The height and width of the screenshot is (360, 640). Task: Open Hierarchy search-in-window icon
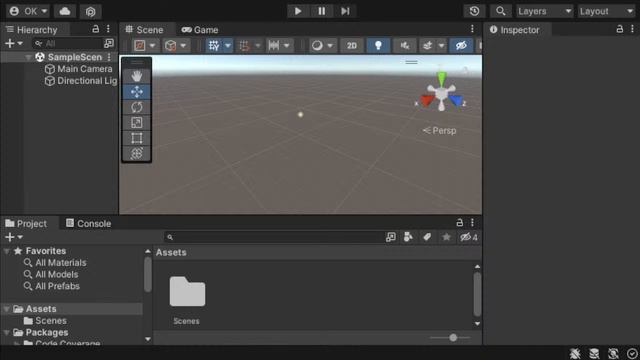point(109,43)
